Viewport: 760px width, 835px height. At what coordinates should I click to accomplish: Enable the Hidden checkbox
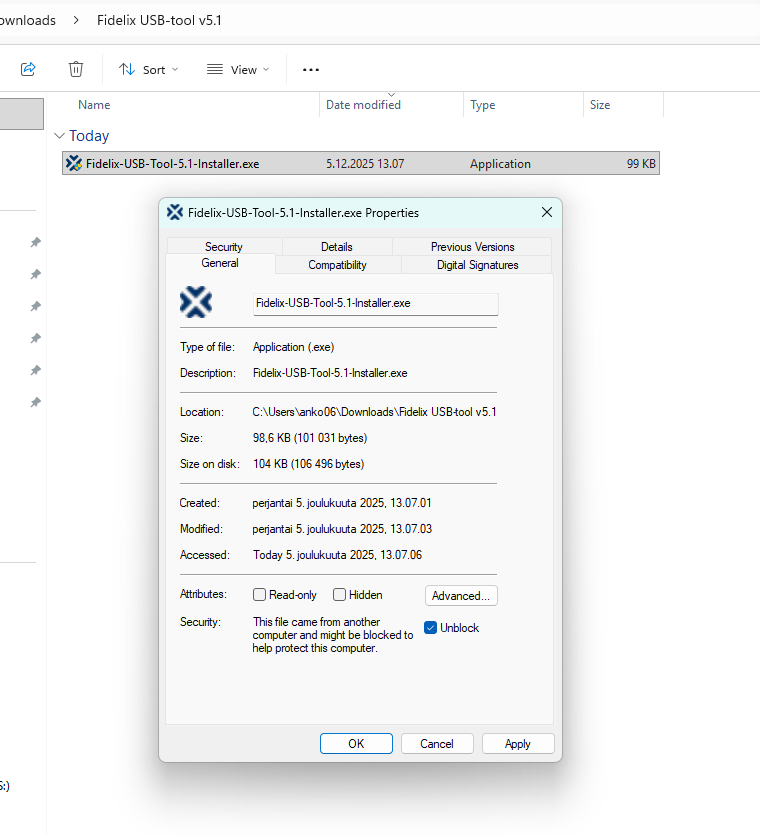click(339, 595)
